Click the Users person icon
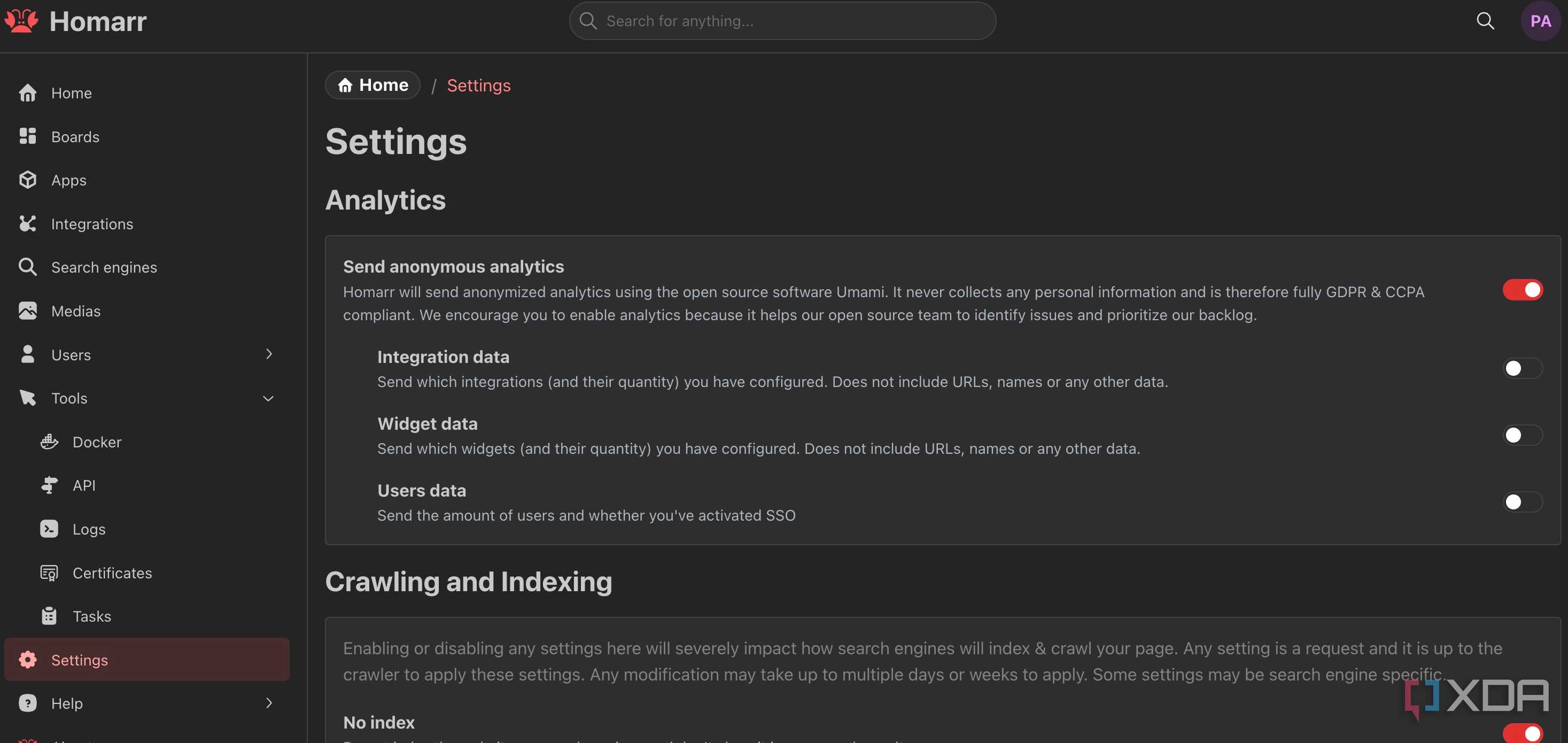Screen dimensions: 1568x743 [x=27, y=354]
